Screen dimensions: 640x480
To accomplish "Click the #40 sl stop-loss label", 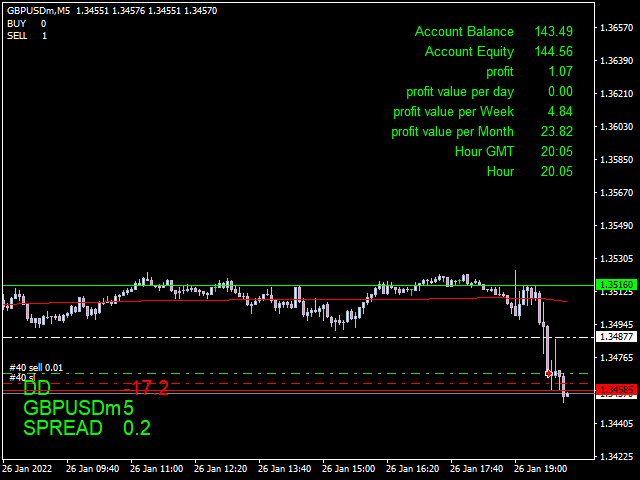I will pyautogui.click(x=22, y=378).
